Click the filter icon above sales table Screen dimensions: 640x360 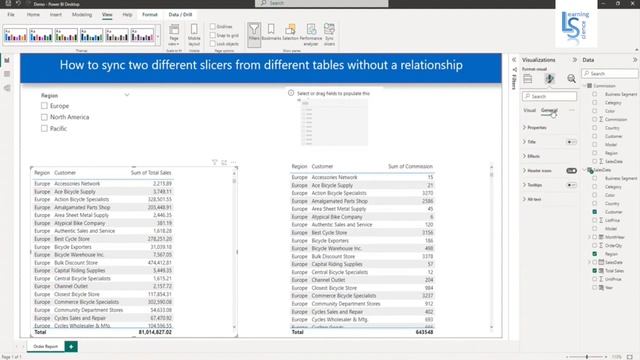tap(215, 162)
